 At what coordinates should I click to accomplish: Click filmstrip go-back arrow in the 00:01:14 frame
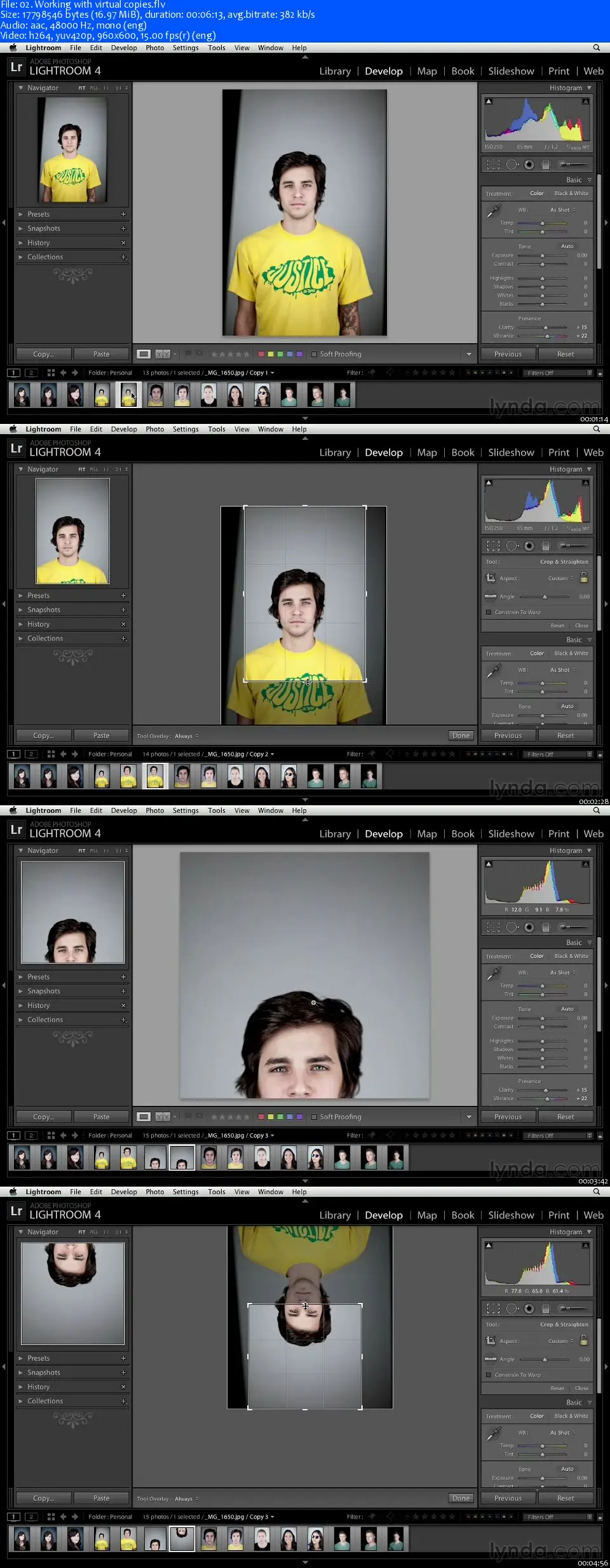[63, 373]
